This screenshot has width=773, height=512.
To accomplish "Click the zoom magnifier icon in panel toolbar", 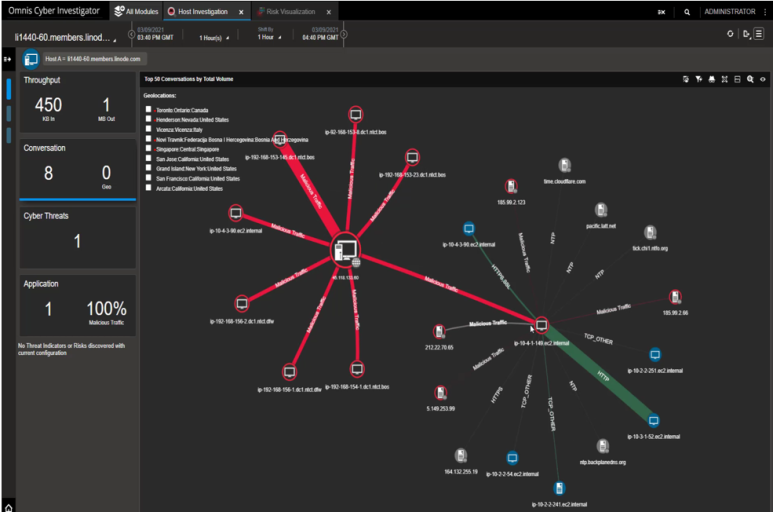I will tap(750, 79).
